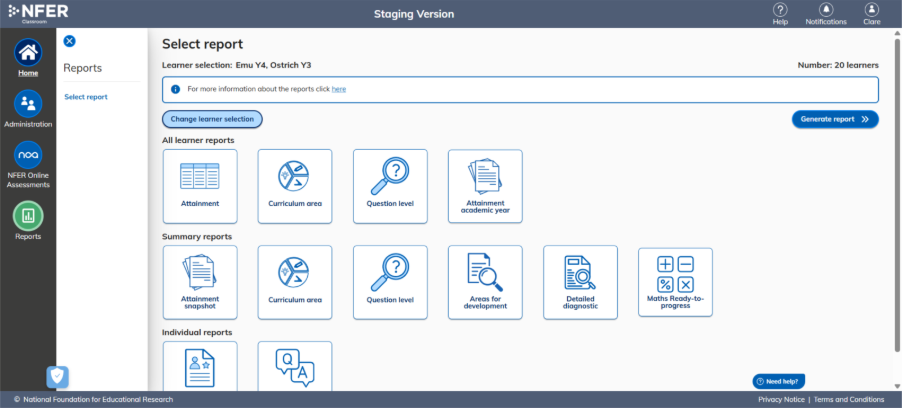Image resolution: width=903 pixels, height=408 pixels.
Task: Click the scrollbar down arrow
Action: coord(897,386)
